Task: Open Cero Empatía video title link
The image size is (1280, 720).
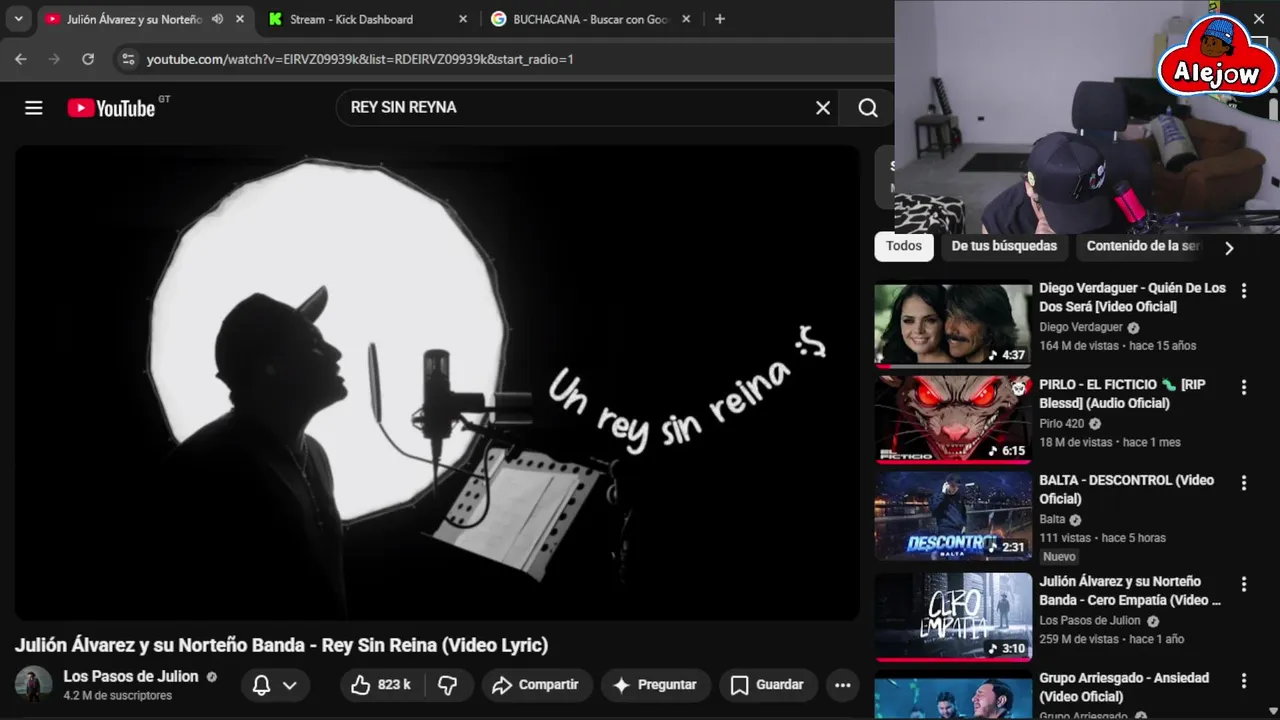Action: tap(1130, 591)
